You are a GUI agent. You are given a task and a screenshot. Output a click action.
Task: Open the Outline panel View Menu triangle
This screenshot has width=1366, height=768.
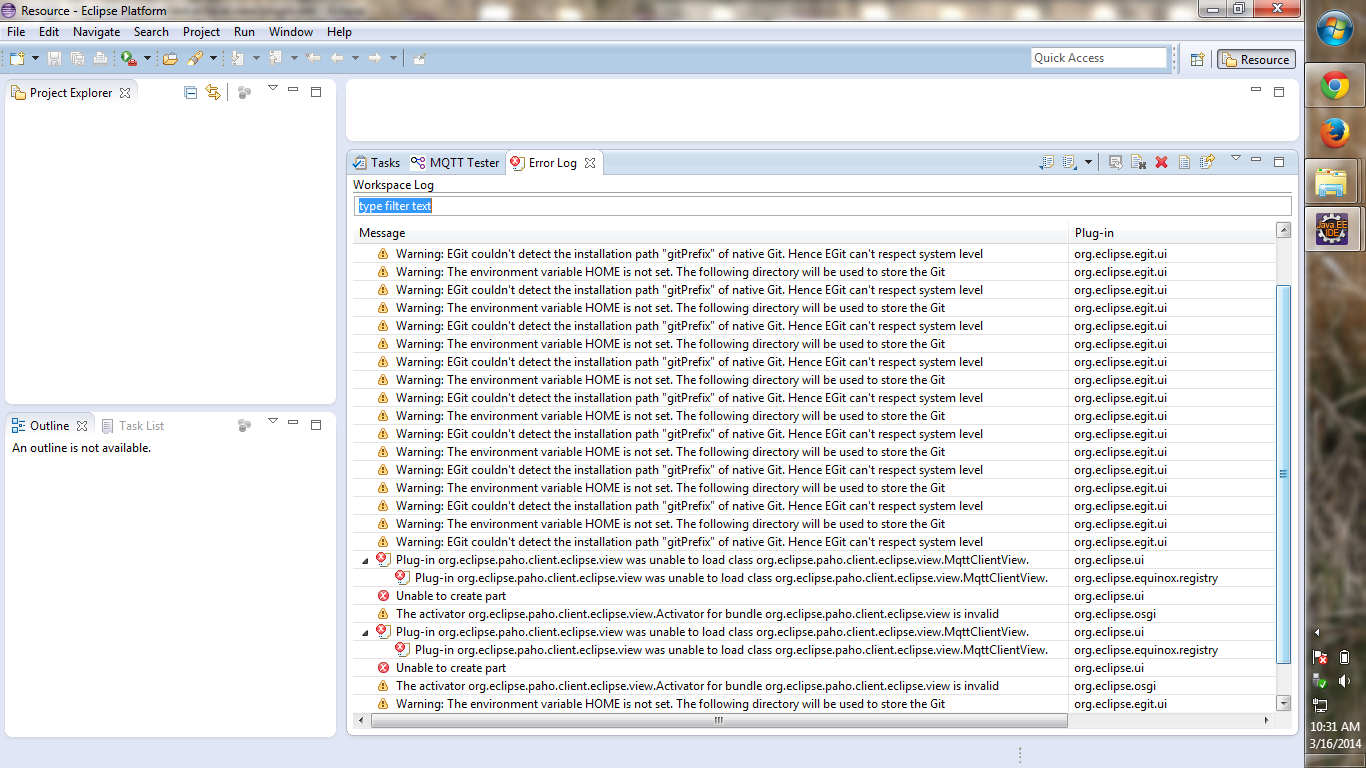[272, 422]
